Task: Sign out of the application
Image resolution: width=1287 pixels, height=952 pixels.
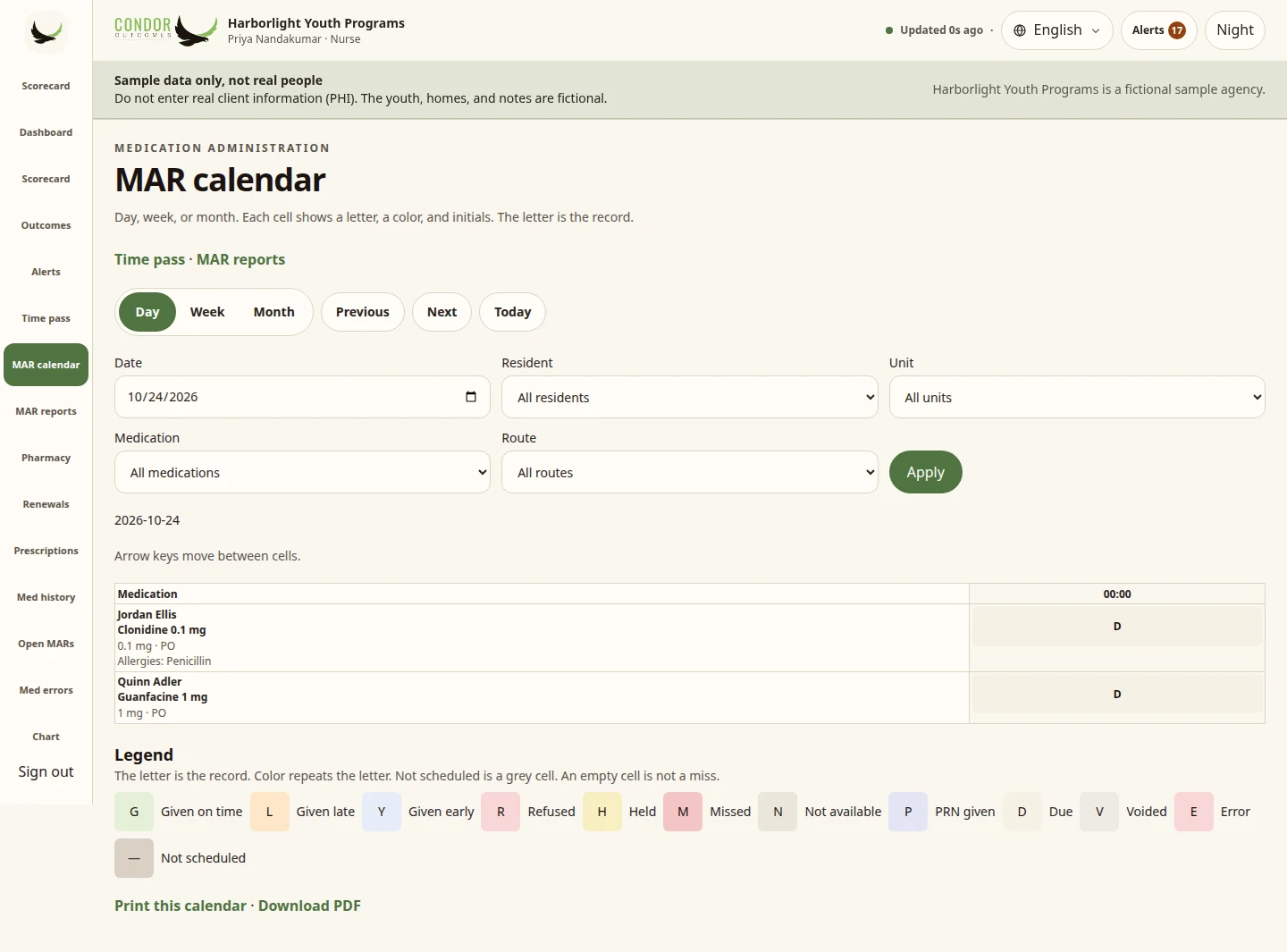Action: 46,771
